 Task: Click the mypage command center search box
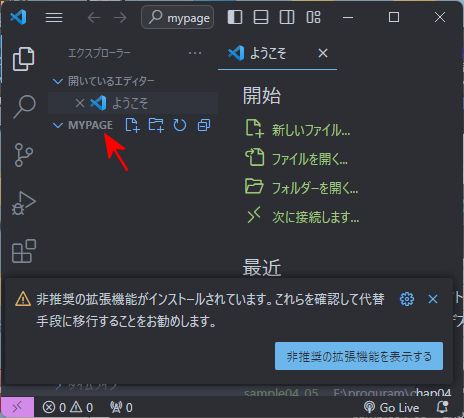pyautogui.click(x=178, y=17)
